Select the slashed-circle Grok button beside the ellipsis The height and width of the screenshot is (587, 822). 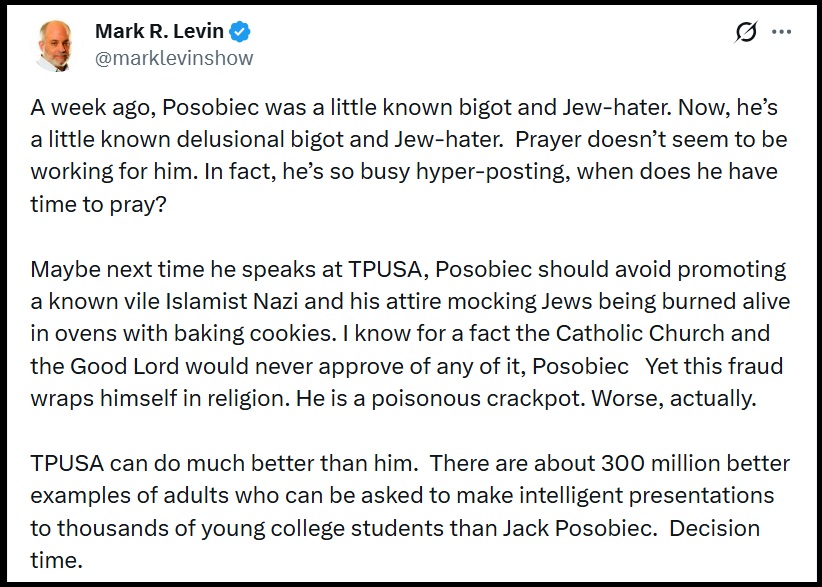tap(744, 33)
